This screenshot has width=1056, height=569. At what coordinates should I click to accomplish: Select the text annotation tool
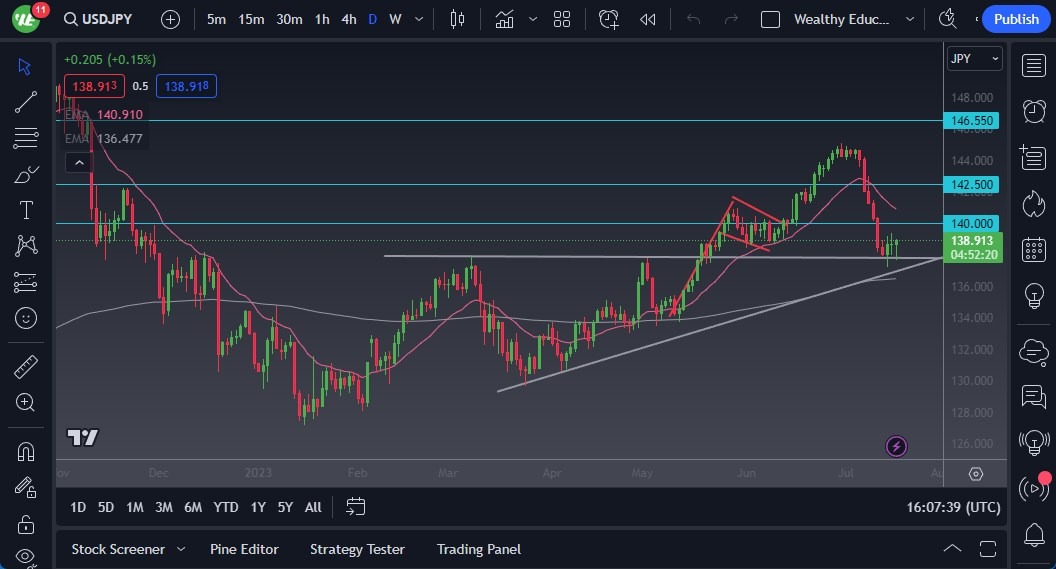coord(26,210)
